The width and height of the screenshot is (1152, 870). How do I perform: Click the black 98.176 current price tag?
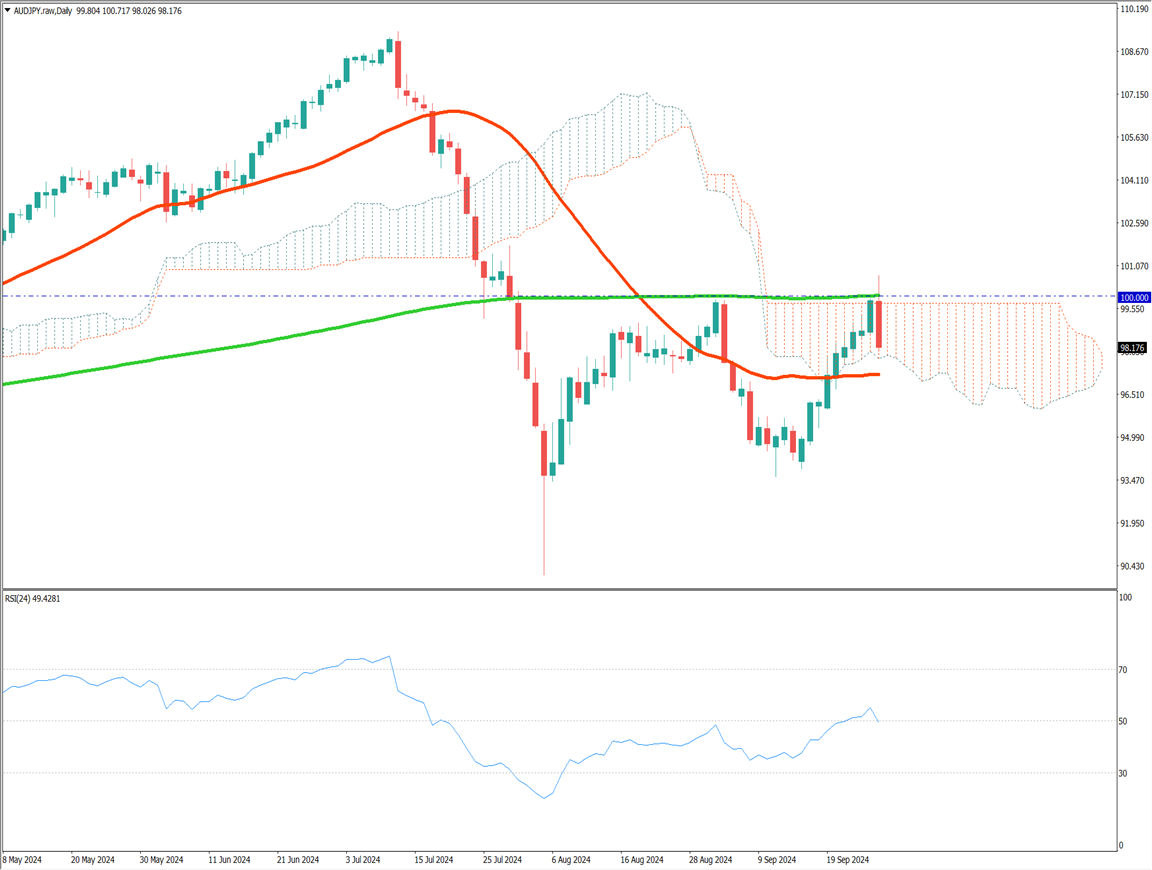pyautogui.click(x=1134, y=348)
